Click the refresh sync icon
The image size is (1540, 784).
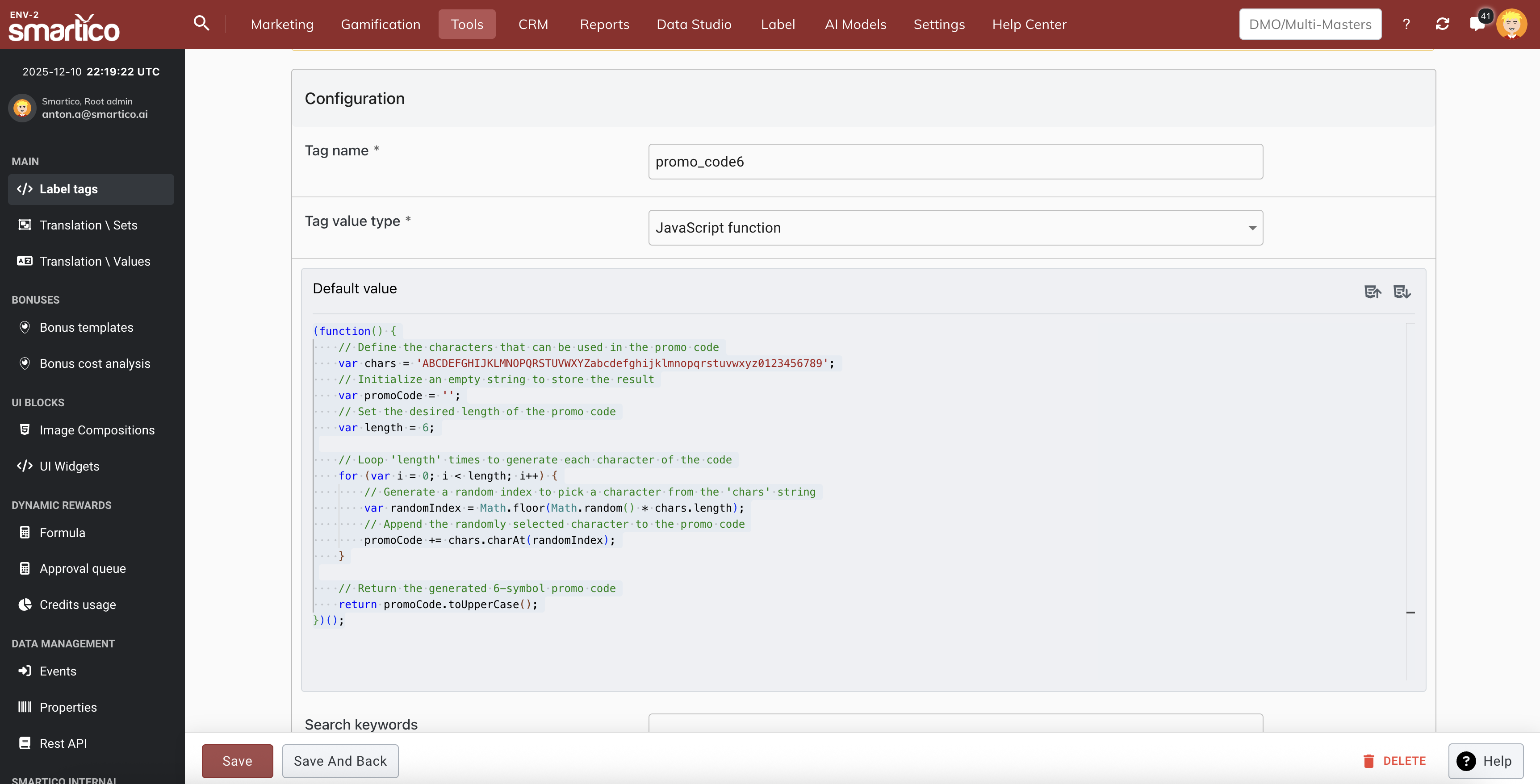point(1442,24)
